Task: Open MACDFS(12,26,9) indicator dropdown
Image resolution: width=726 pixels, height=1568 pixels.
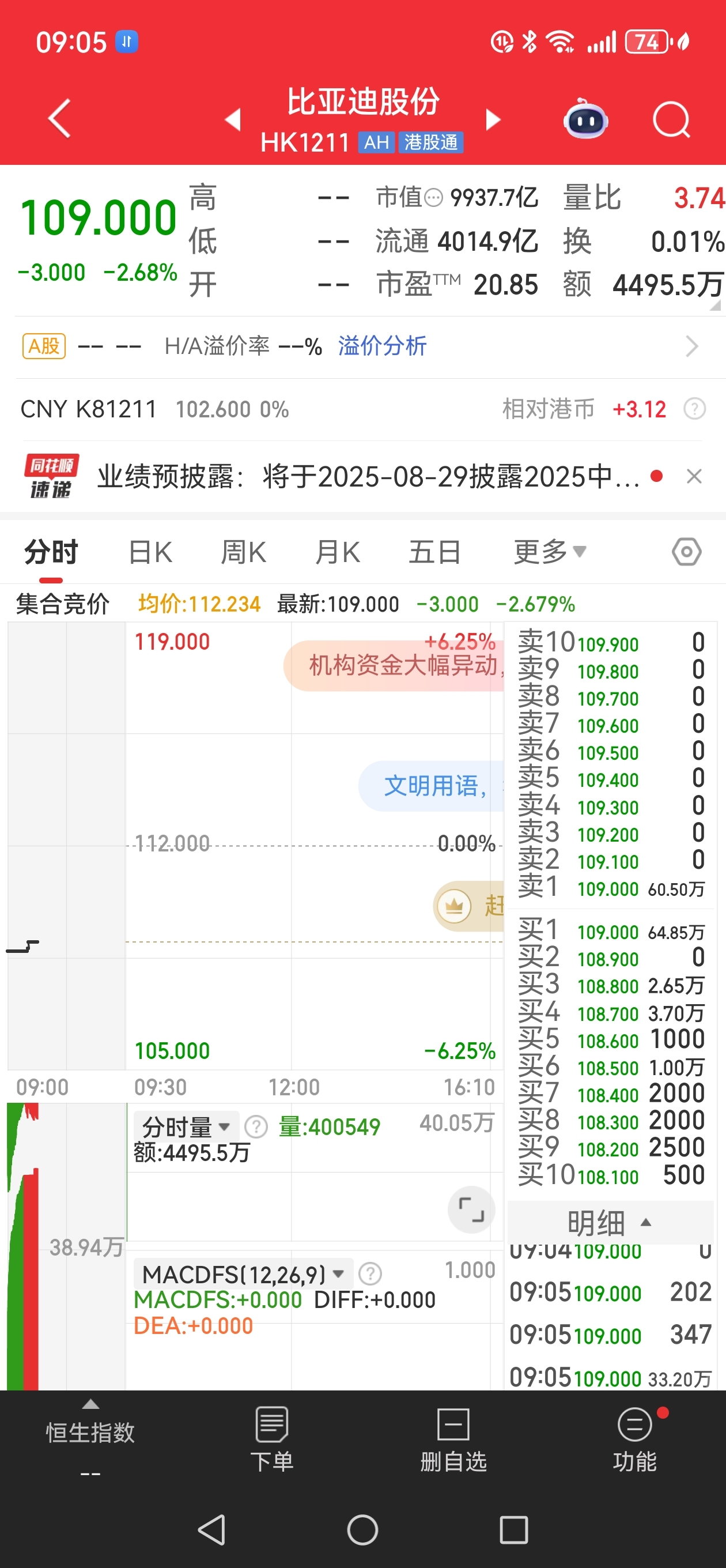Action: (x=243, y=1273)
